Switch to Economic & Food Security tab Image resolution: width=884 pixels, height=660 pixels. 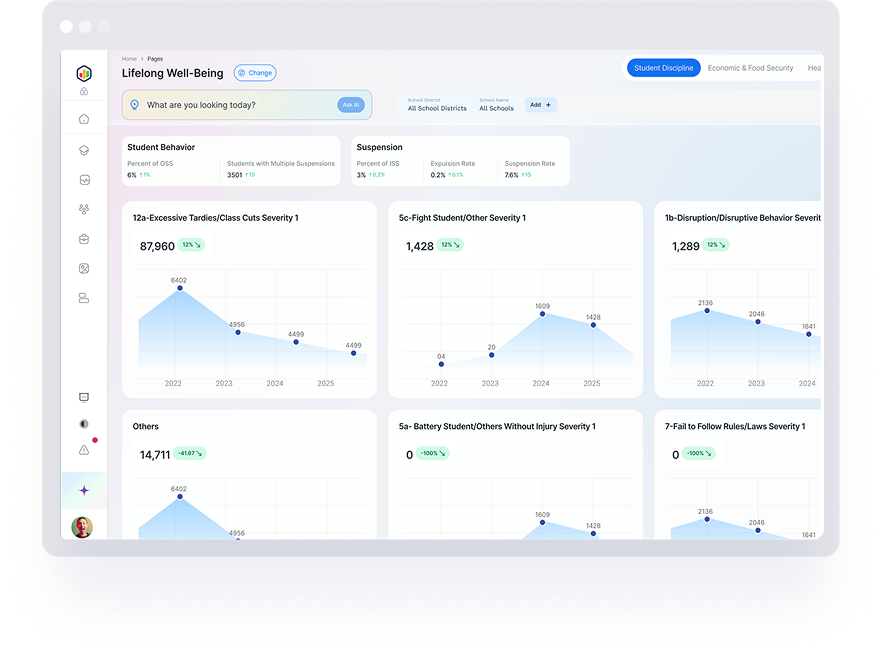[750, 68]
